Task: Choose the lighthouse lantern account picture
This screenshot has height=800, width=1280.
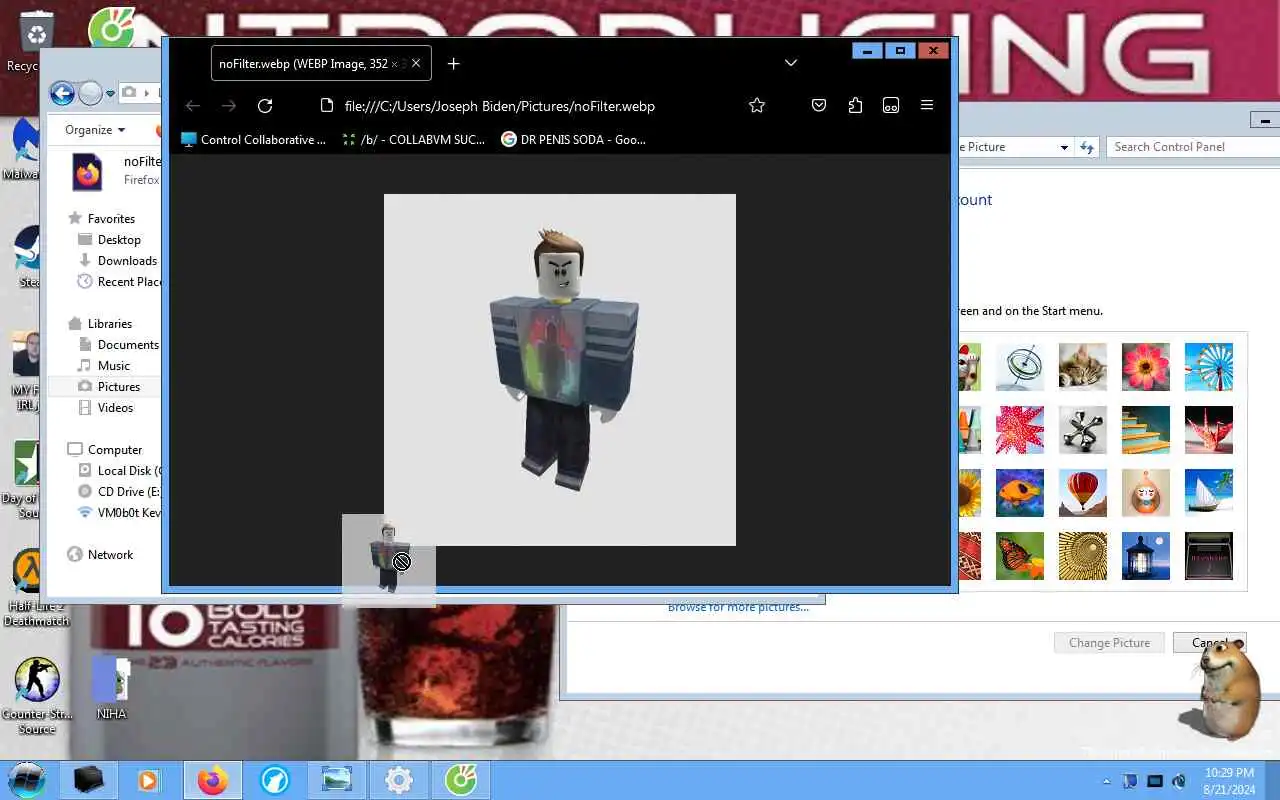Action: 1146,556
